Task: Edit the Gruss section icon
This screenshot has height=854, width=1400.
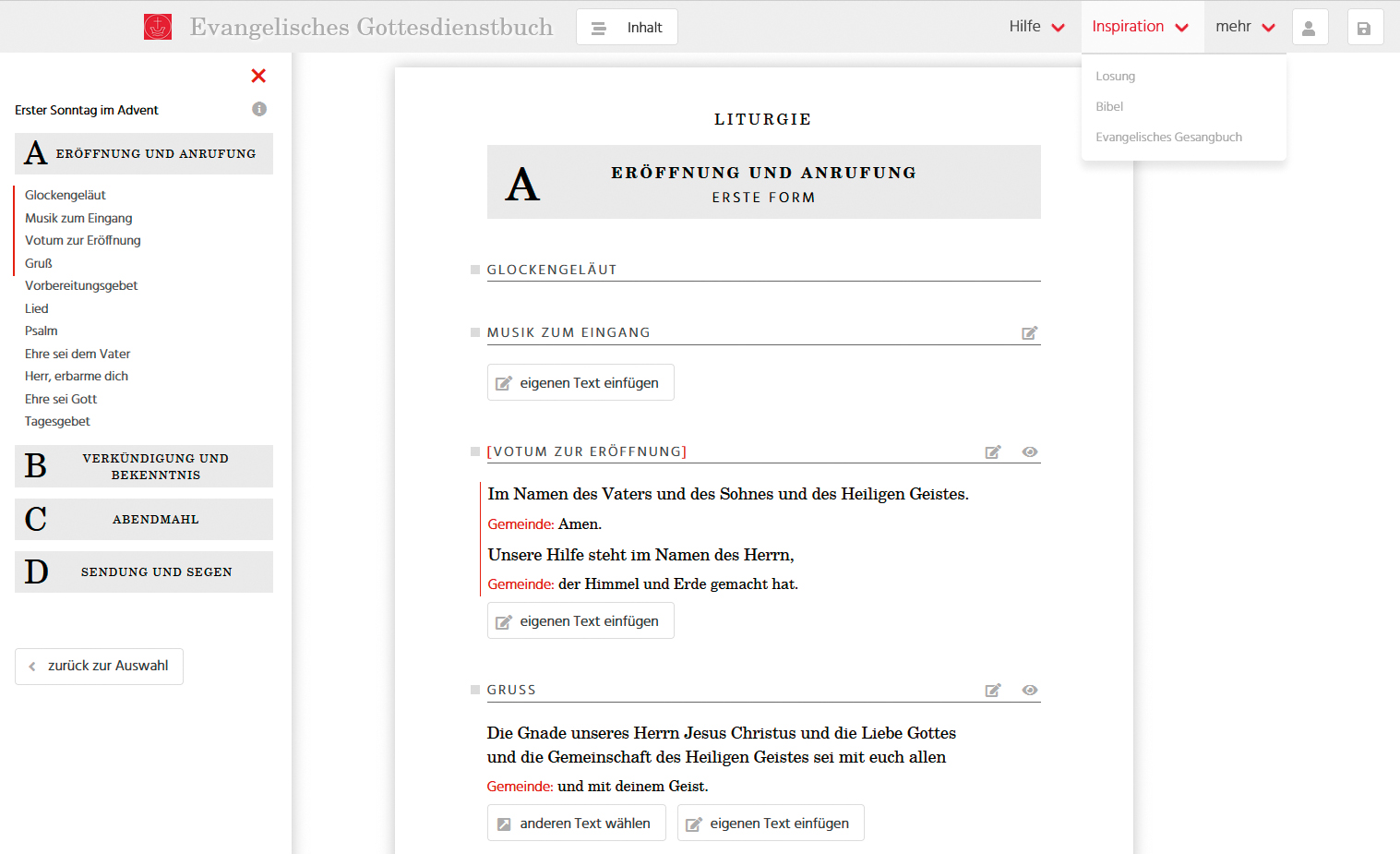Action: pos(993,691)
